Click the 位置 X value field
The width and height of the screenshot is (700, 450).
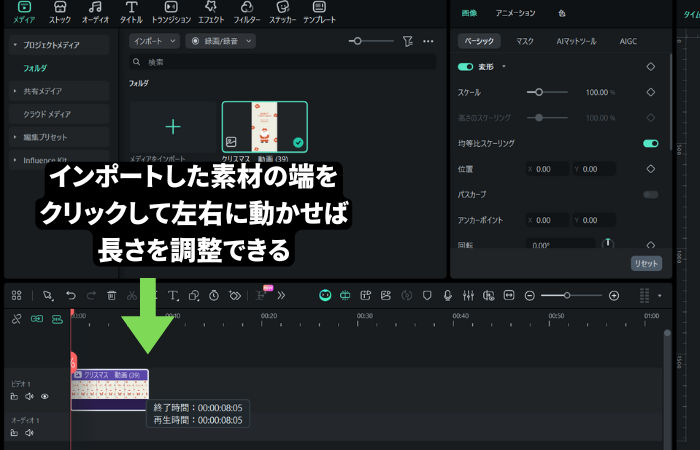(547, 169)
